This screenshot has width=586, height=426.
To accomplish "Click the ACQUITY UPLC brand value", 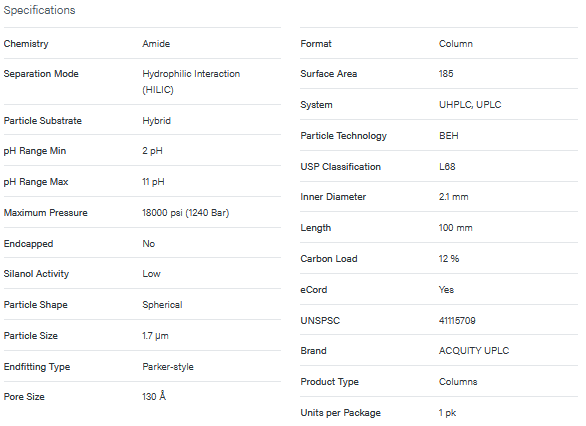I will 474,351.
